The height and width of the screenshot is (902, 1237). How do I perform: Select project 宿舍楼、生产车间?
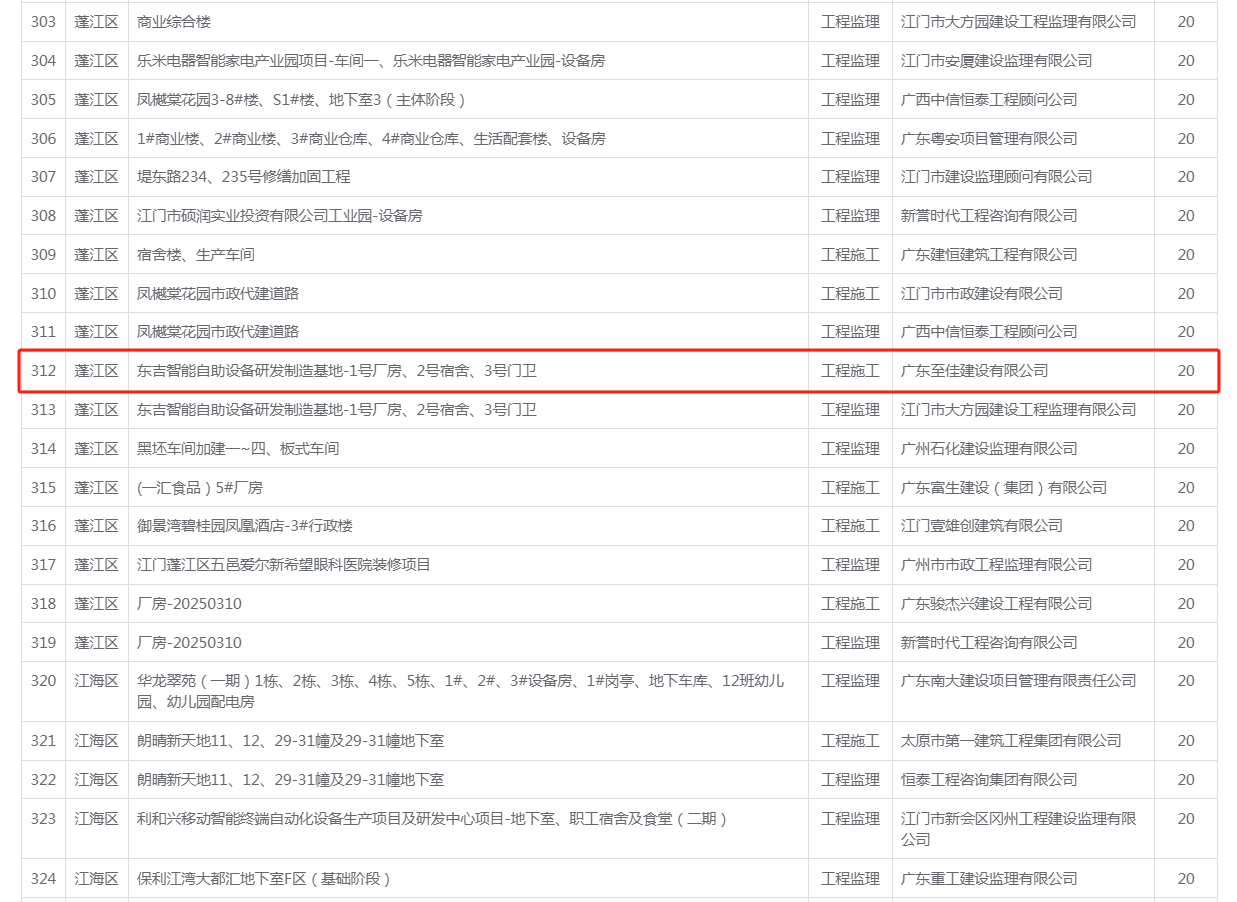click(196, 255)
